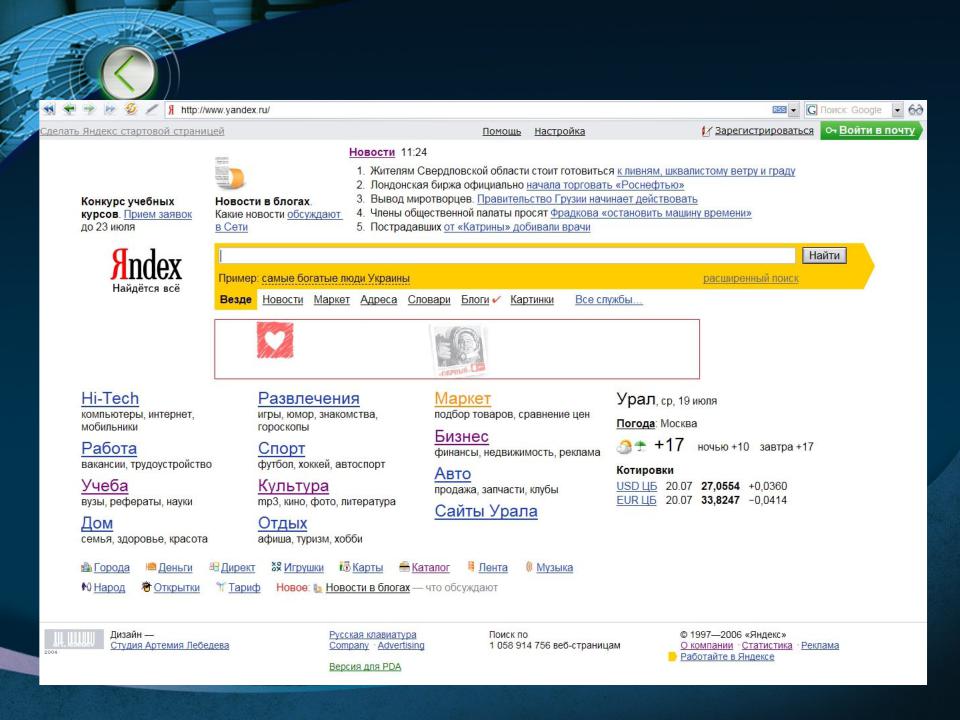Image resolution: width=960 pixels, height=720 pixels.
Task: Open the Настройка link
Action: coord(560,131)
